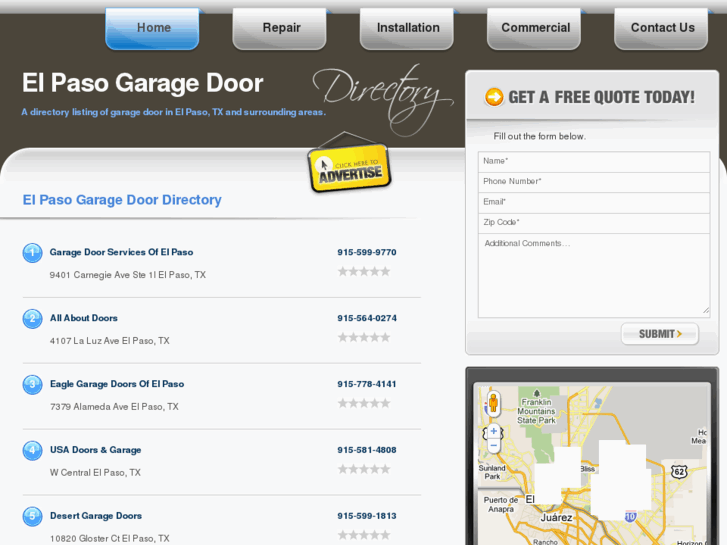Zoom in with the map plus button
727x545 pixels.
point(494,431)
